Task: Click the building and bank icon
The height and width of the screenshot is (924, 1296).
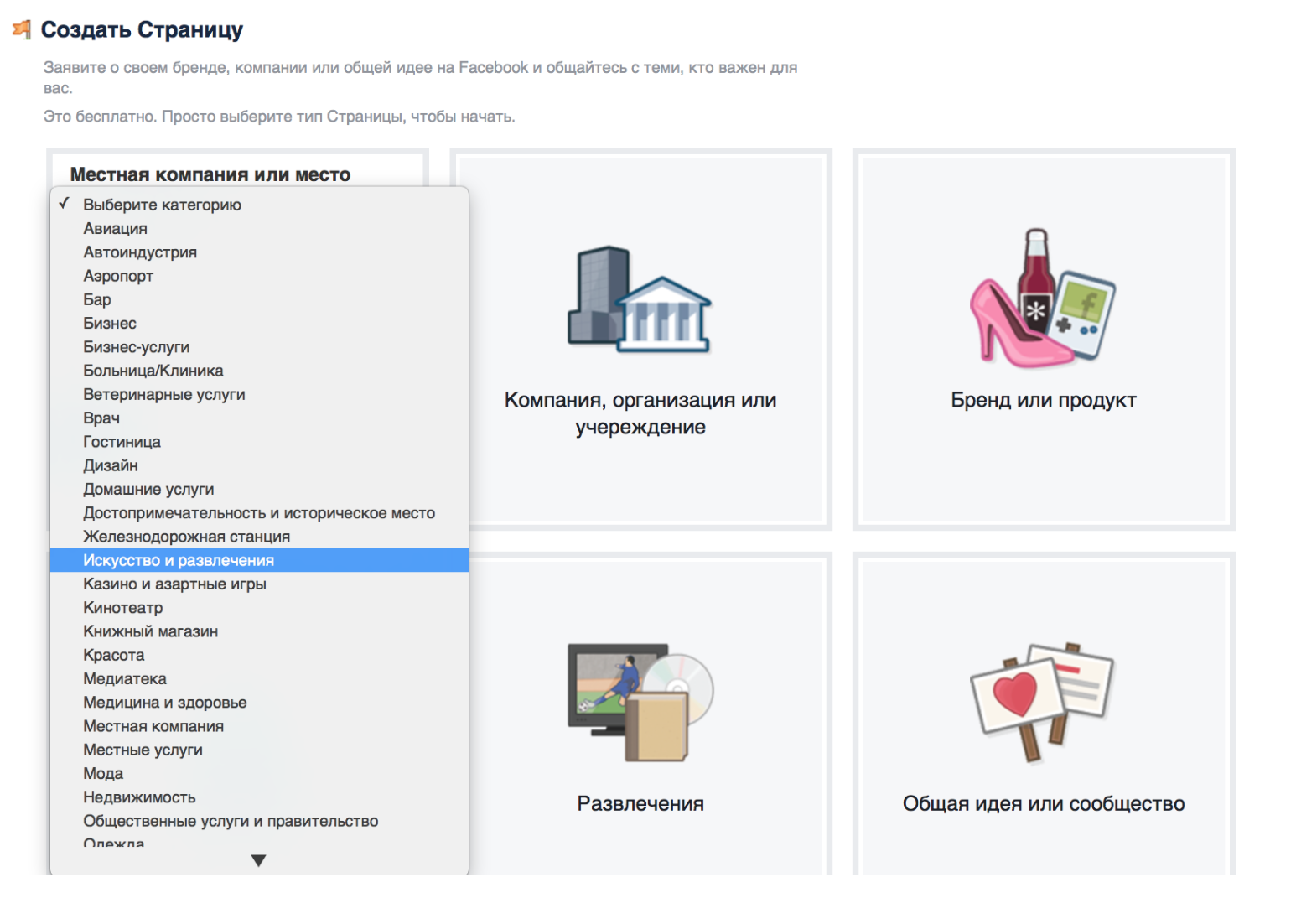Action: click(639, 299)
